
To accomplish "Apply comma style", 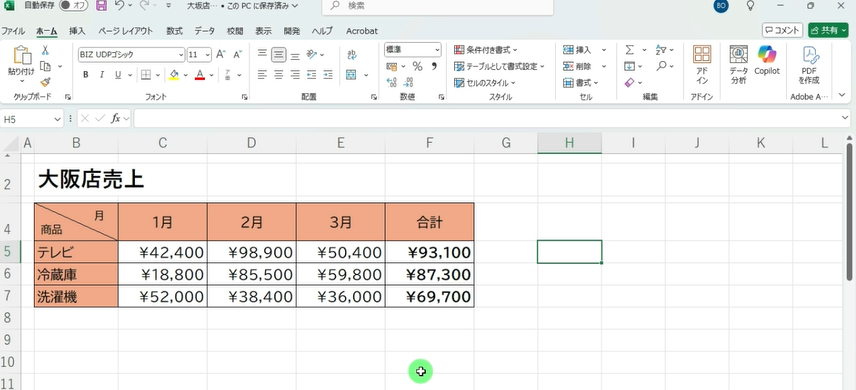I will coord(435,66).
